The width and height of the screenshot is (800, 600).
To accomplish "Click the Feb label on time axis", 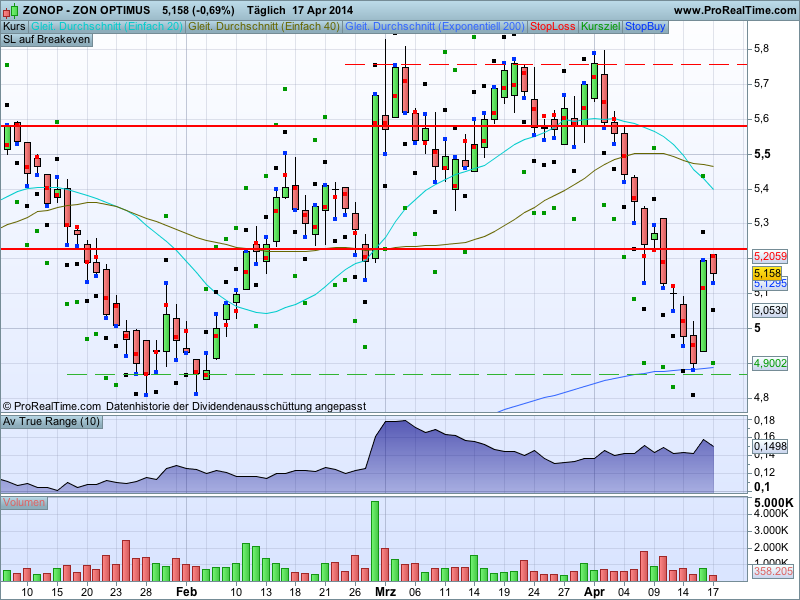I will point(186,592).
